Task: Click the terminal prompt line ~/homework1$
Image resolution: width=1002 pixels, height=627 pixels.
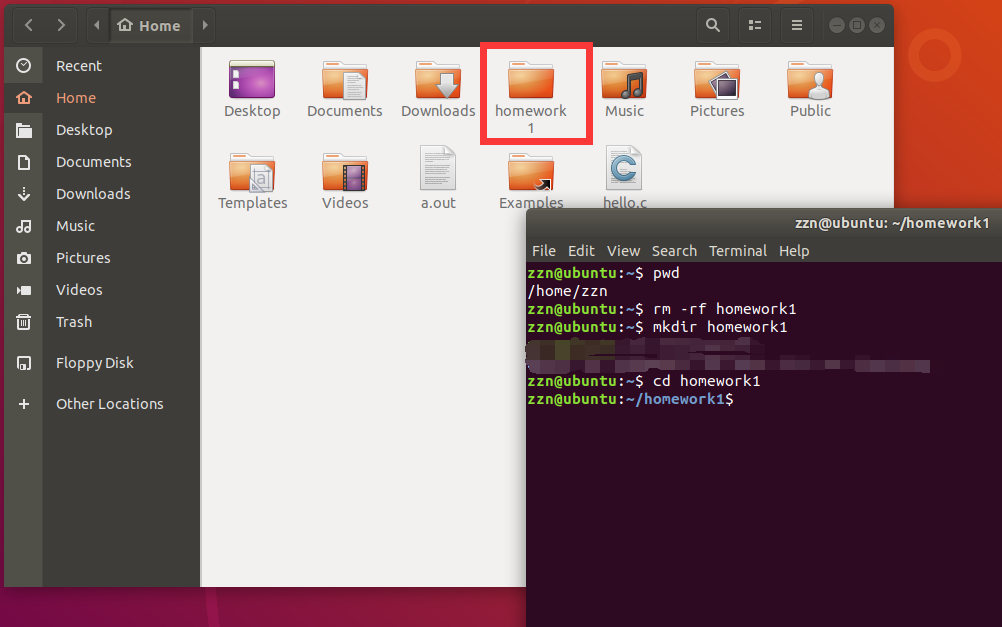Action: click(631, 399)
